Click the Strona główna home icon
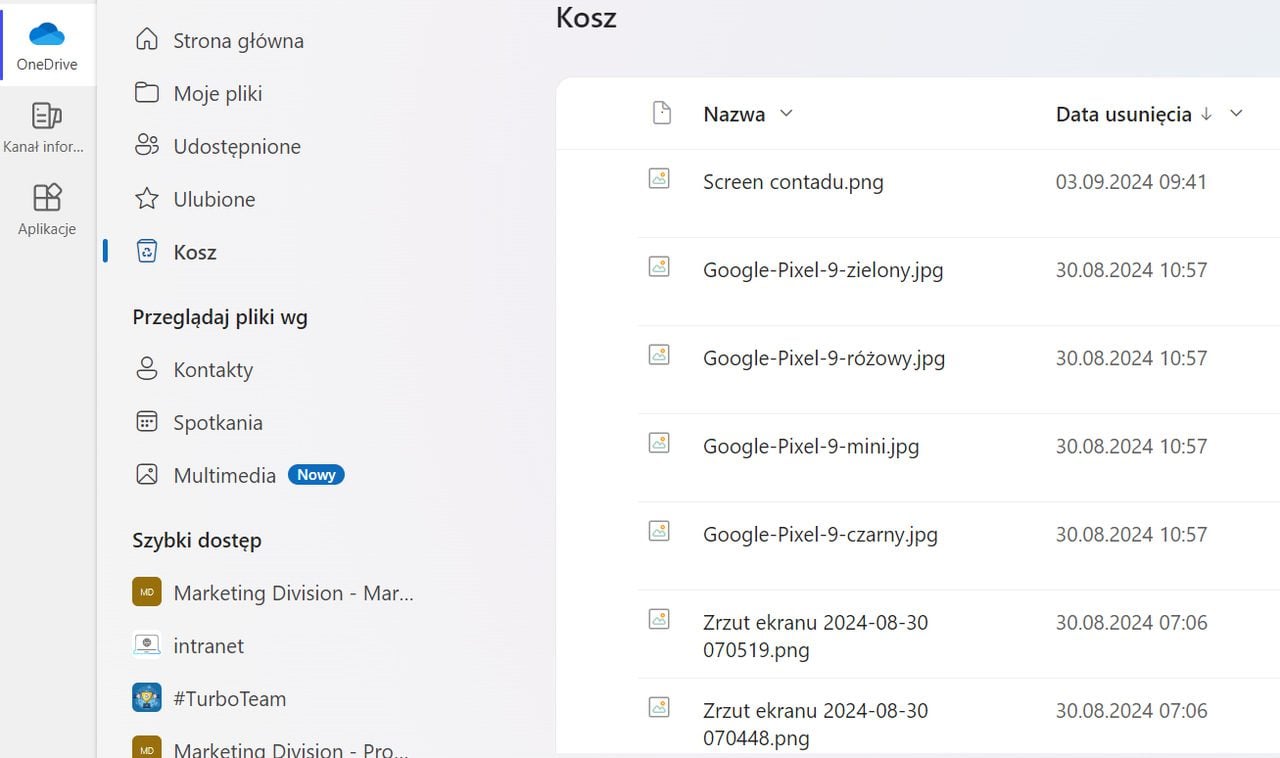This screenshot has height=758, width=1280. click(147, 40)
